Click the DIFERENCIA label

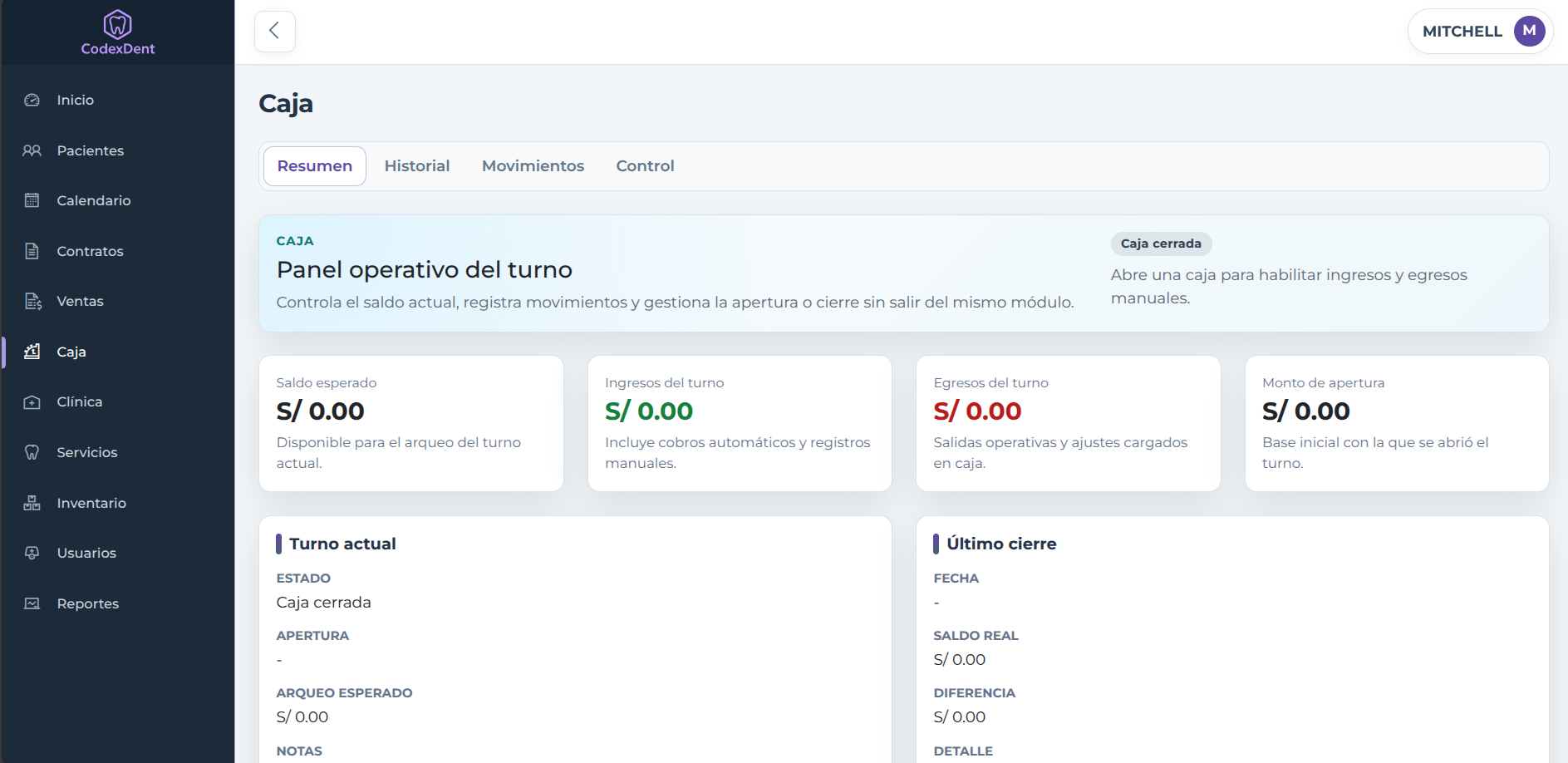pyautogui.click(x=975, y=693)
